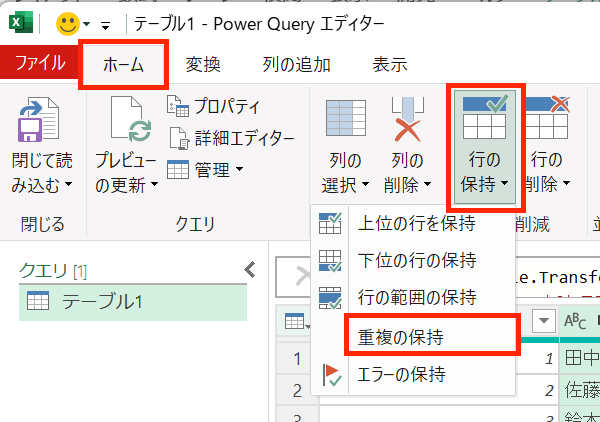Image resolution: width=600 pixels, height=422 pixels.
Task: Click the ABC column data type icon
Action: (x=575, y=321)
